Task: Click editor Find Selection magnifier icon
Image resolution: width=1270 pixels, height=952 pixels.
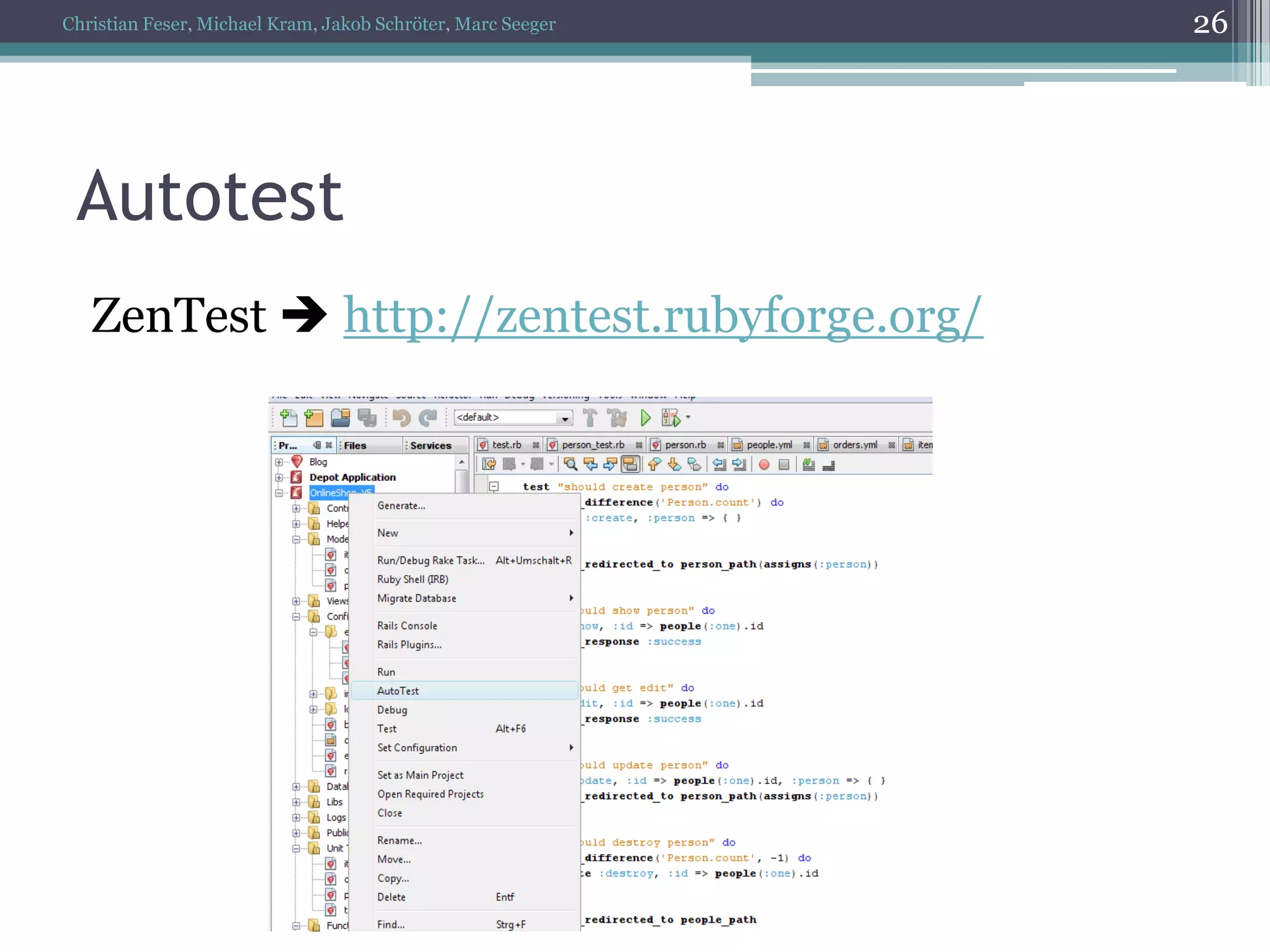Action: (x=570, y=464)
